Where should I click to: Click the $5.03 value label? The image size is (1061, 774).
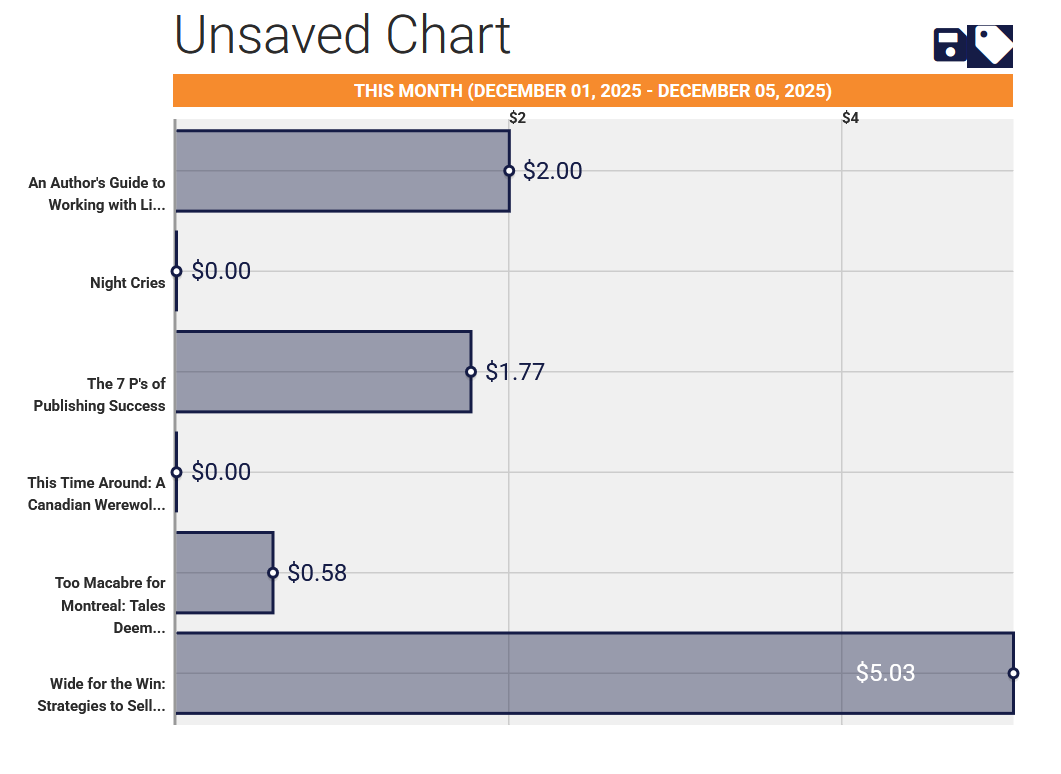(x=884, y=673)
